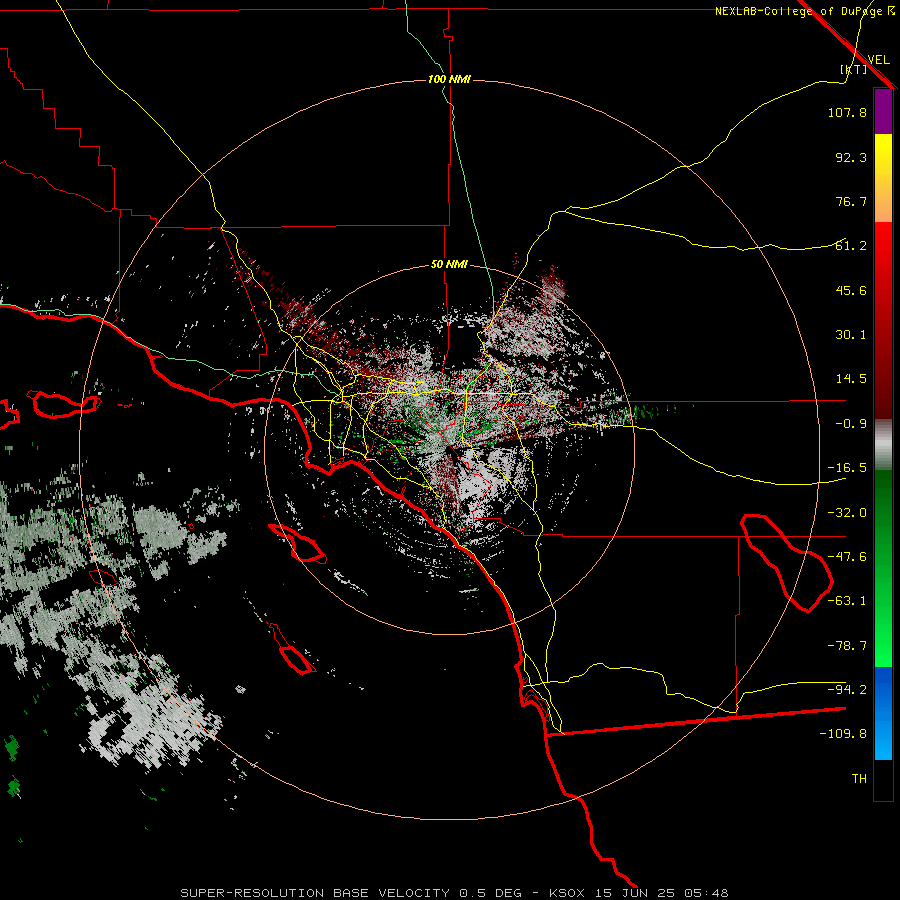Select the -94.2 legend value
900x900 pixels.
point(847,690)
